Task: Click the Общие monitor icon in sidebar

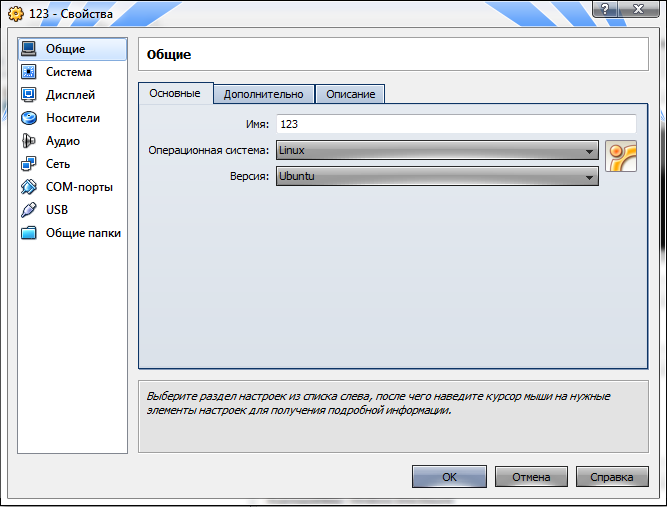Action: (x=29, y=48)
